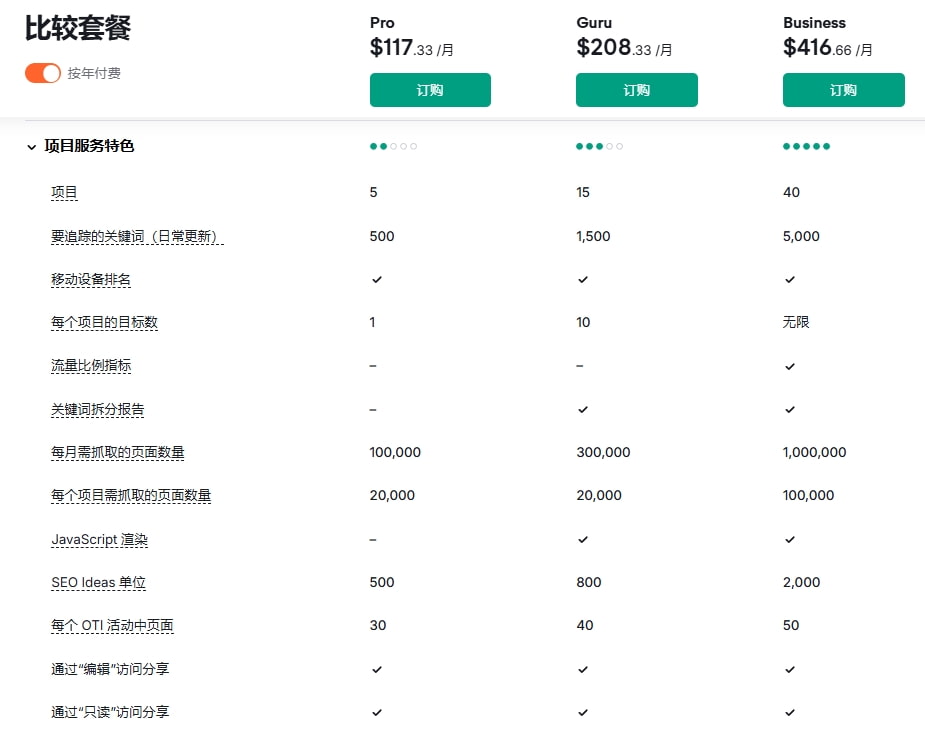Screen dimensions: 925x742
Task: Click the dot rating icons beside Pro plan
Action: (x=391, y=146)
